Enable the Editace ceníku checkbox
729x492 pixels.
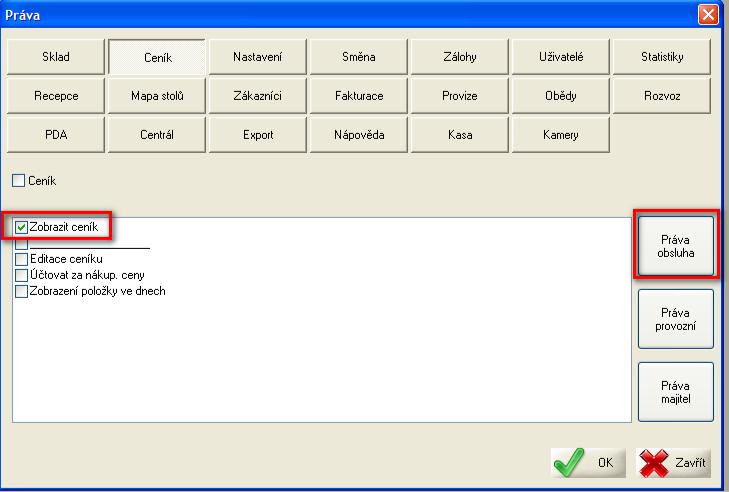pos(22,259)
